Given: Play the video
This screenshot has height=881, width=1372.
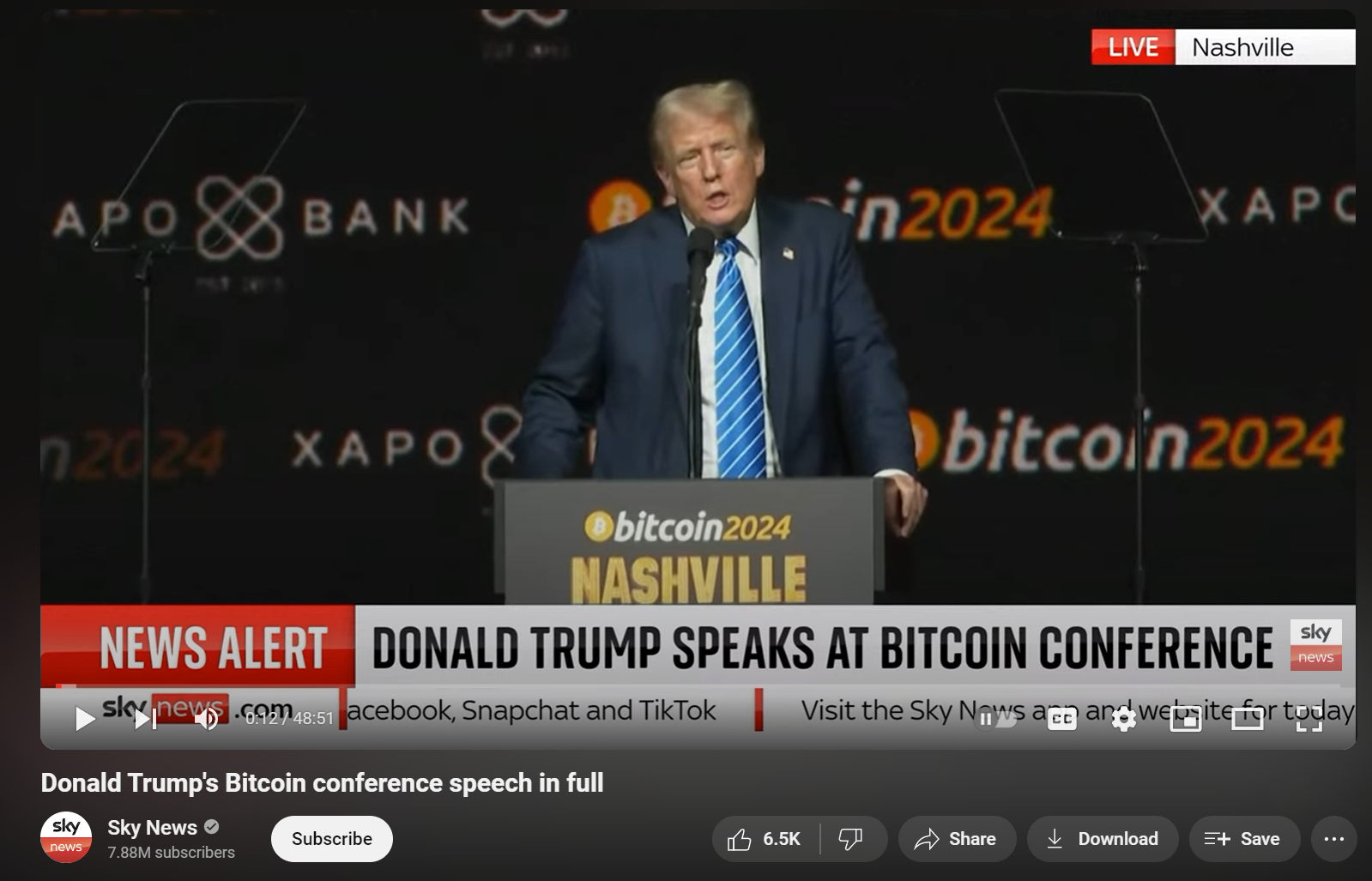Looking at the screenshot, I should coord(84,719).
